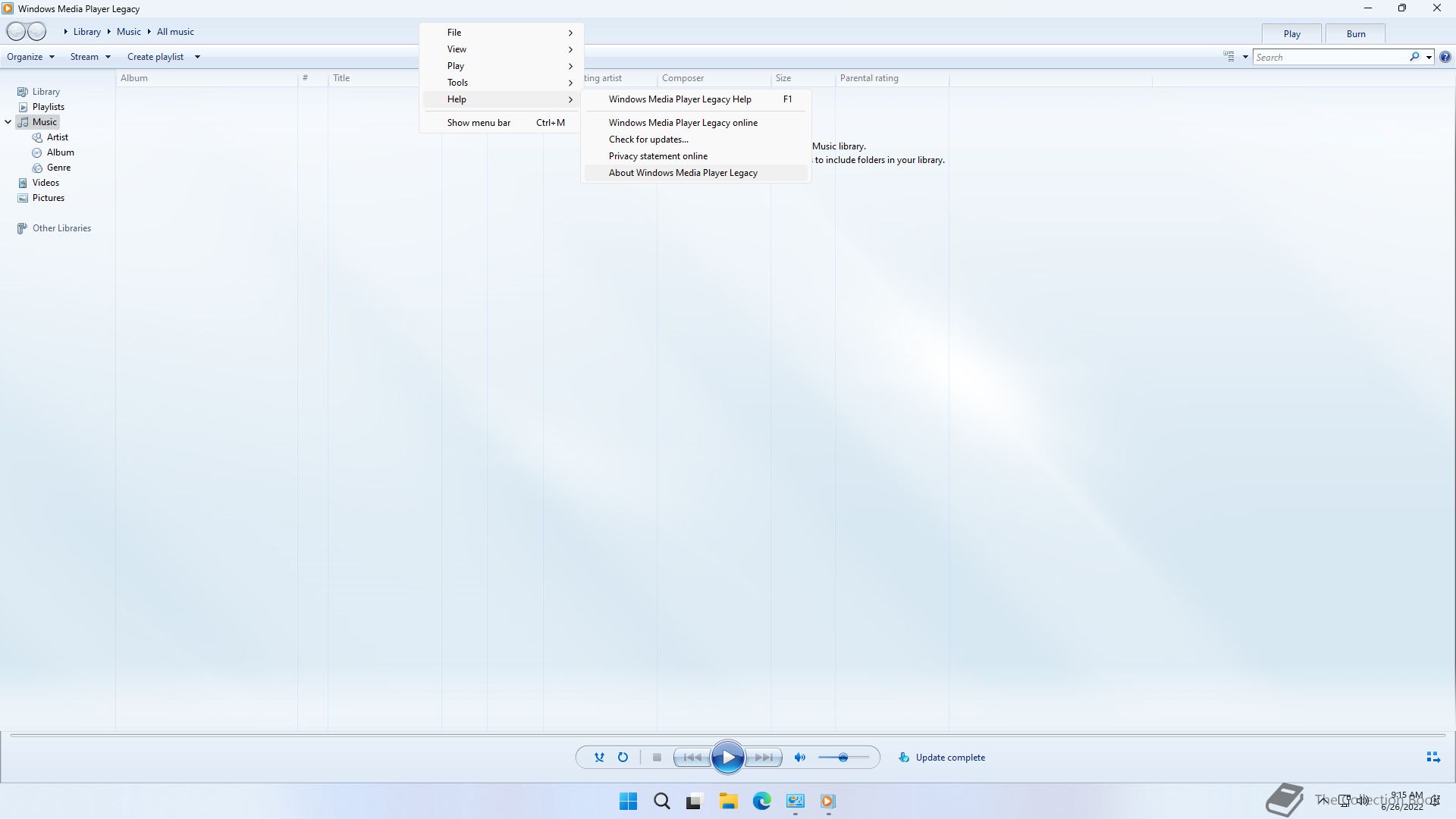
Task: Open the View options icon
Action: [x=1228, y=57]
